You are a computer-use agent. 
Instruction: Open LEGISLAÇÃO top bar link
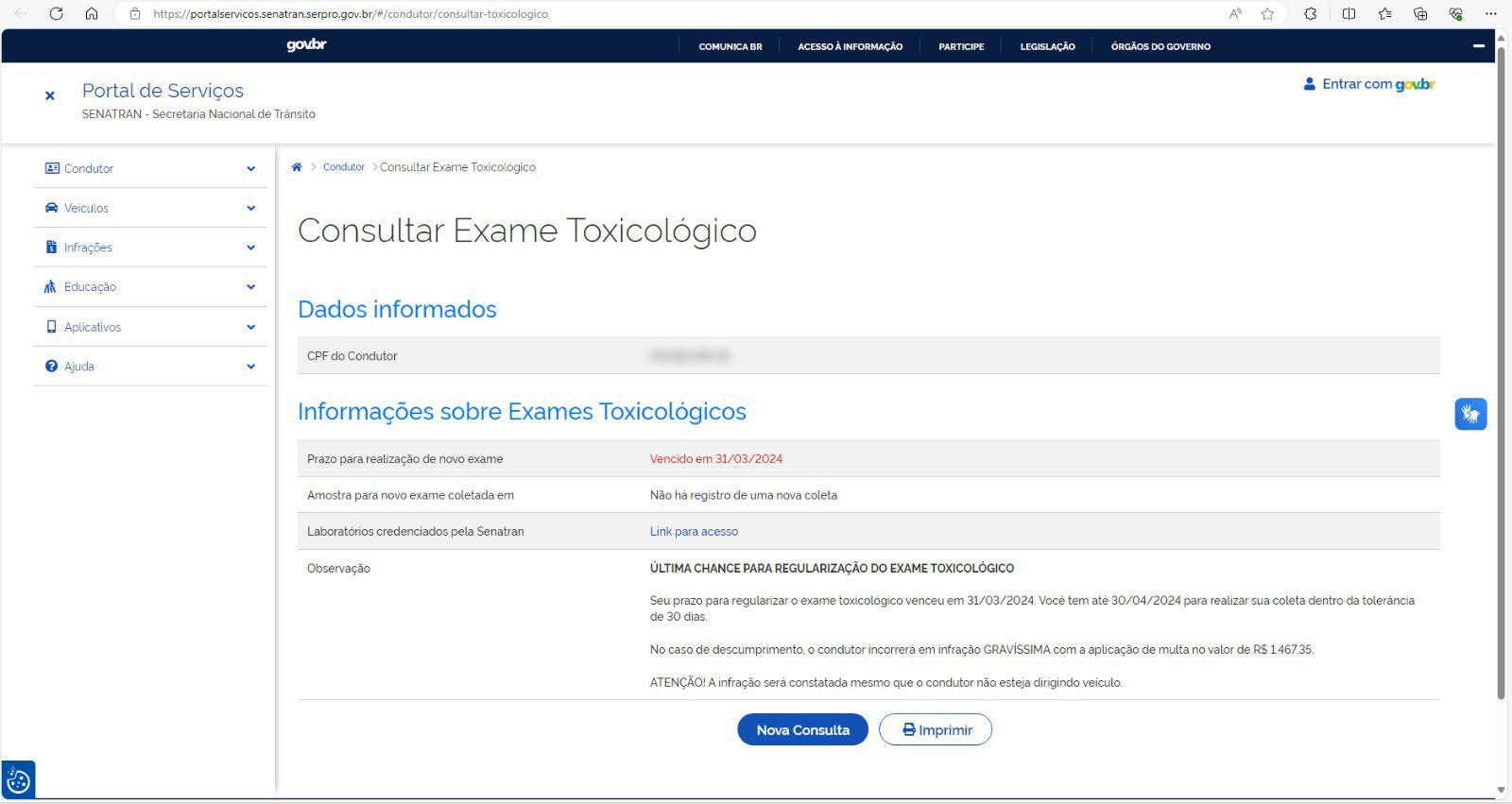pos(1047,46)
